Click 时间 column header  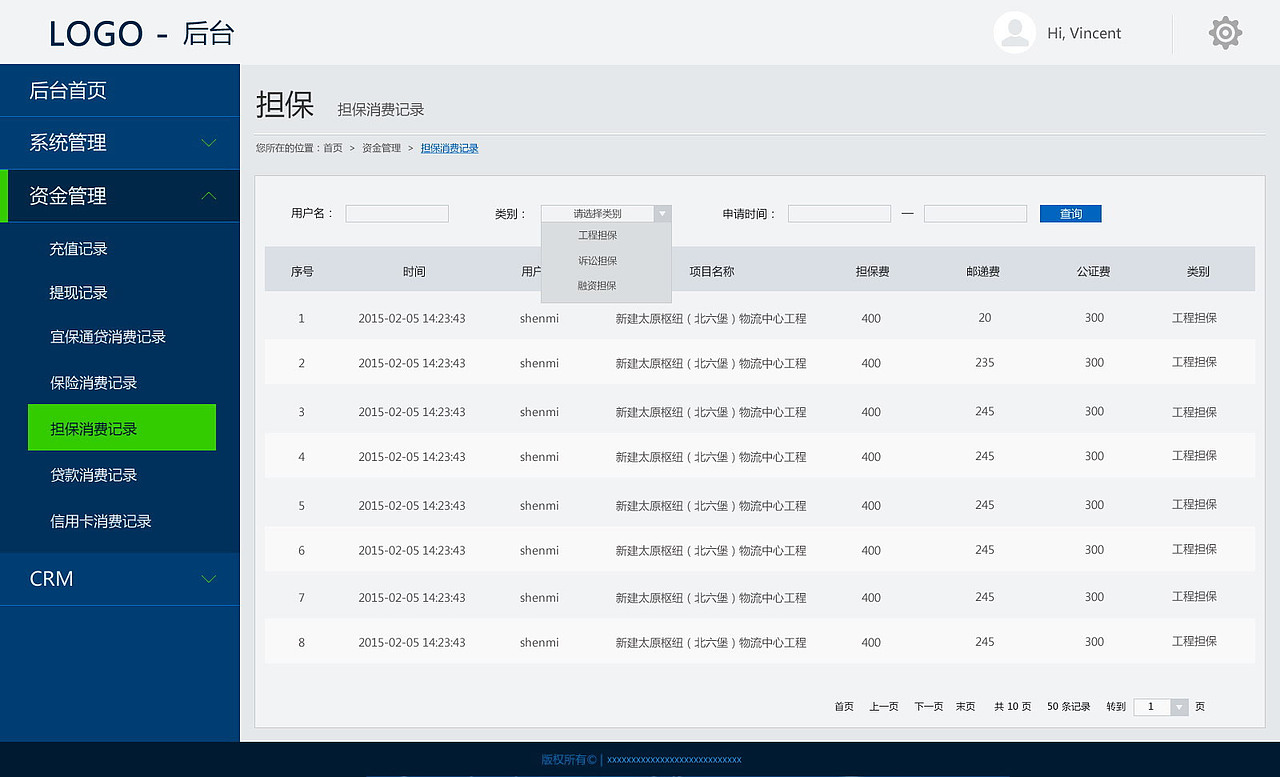[x=414, y=272]
